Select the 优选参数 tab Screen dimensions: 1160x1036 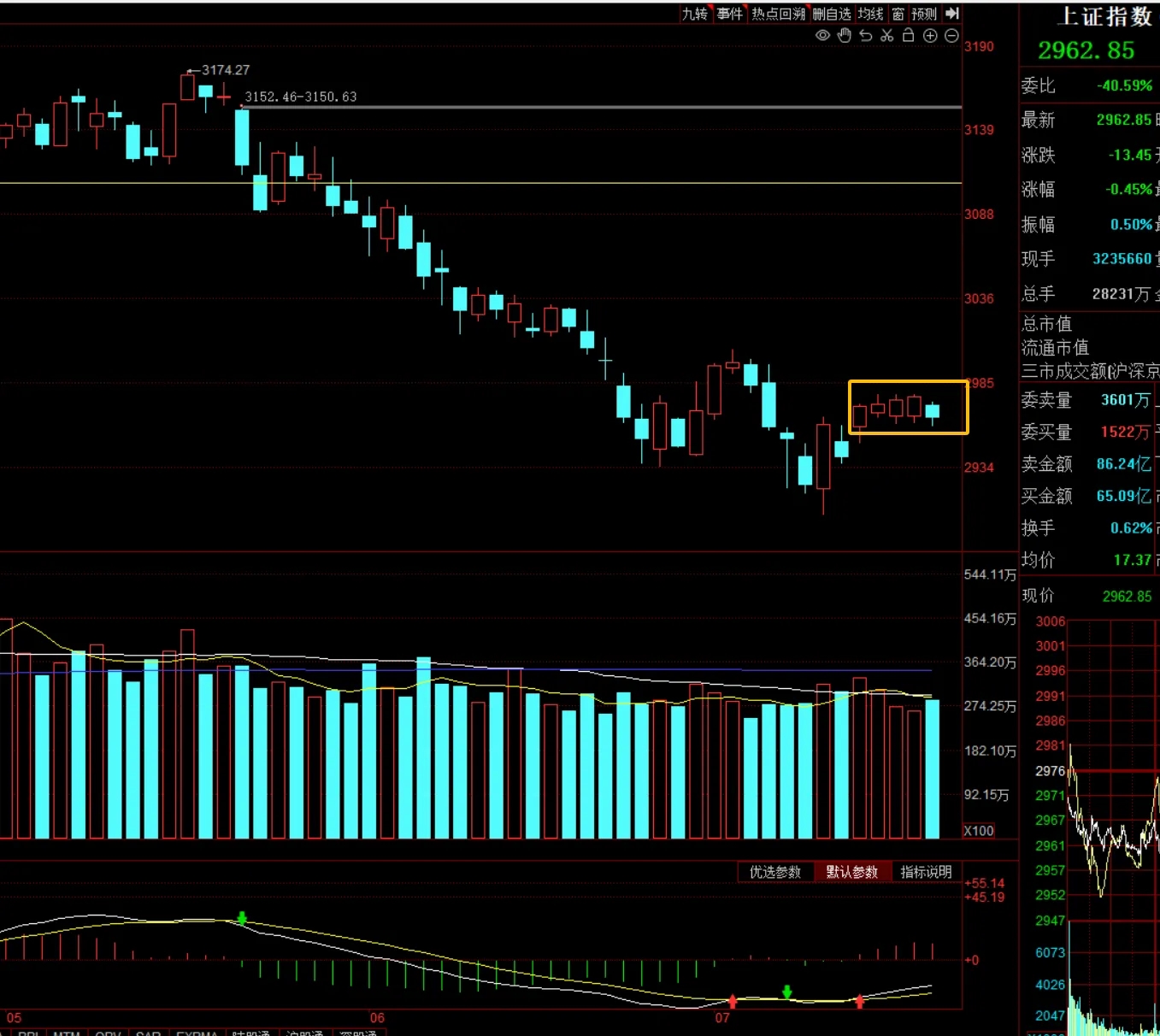(x=775, y=872)
